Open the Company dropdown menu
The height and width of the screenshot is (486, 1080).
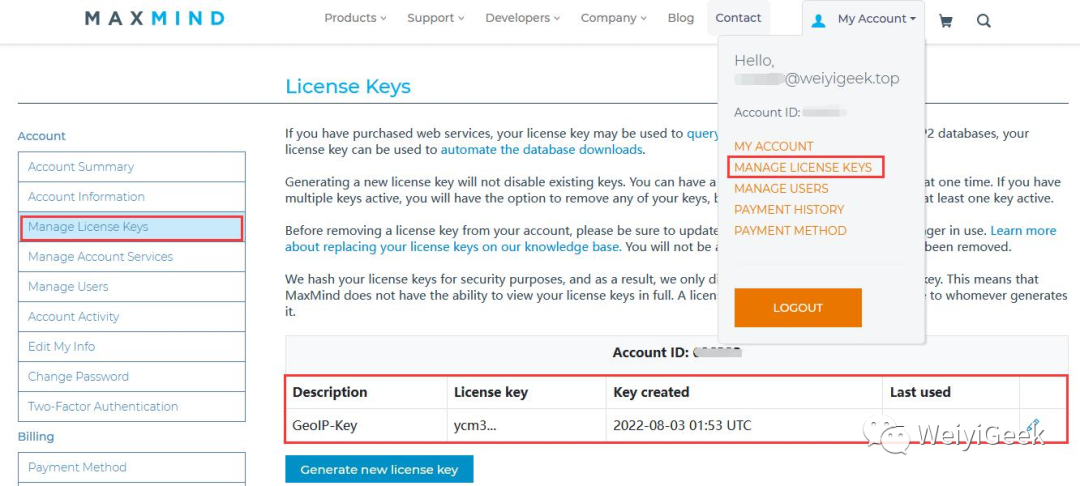[x=614, y=18]
